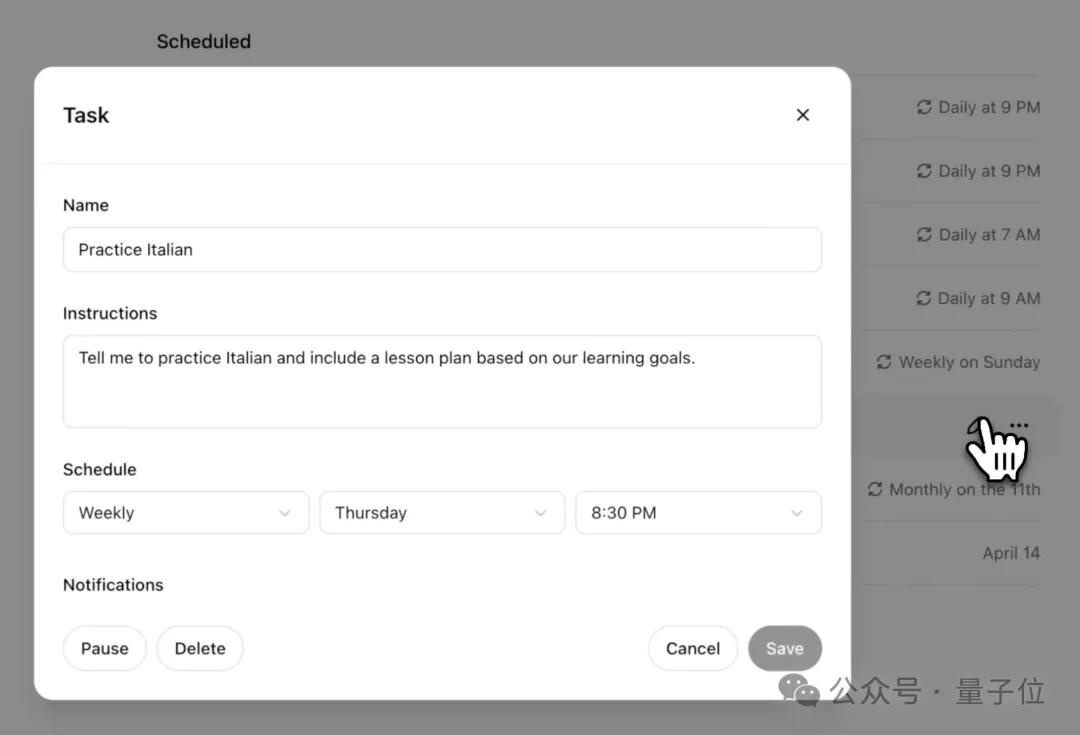Select the Monthly on the 11th schedule text
1080x735 pixels.
(x=965, y=489)
